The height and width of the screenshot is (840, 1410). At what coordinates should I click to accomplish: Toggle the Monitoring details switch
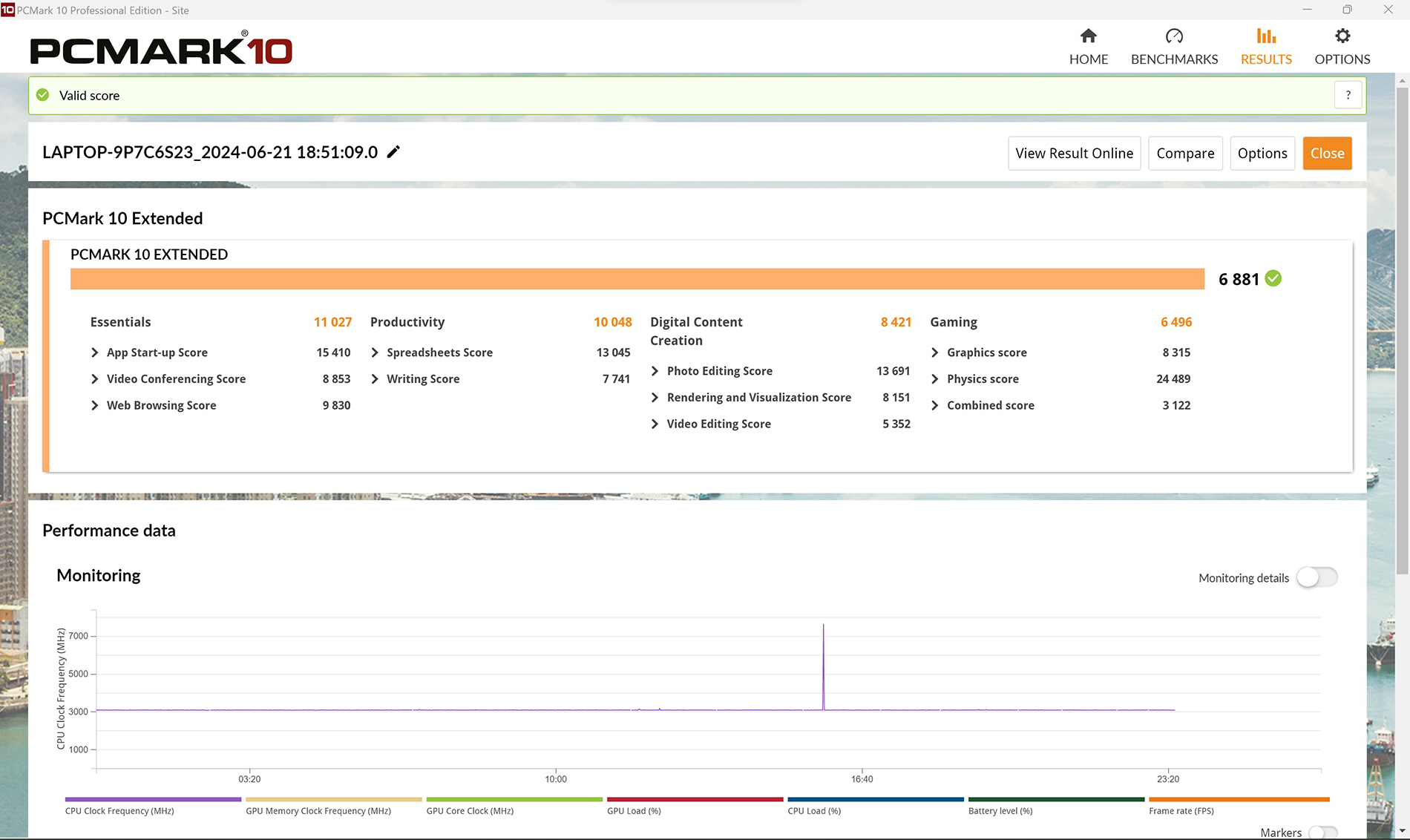(x=1317, y=577)
